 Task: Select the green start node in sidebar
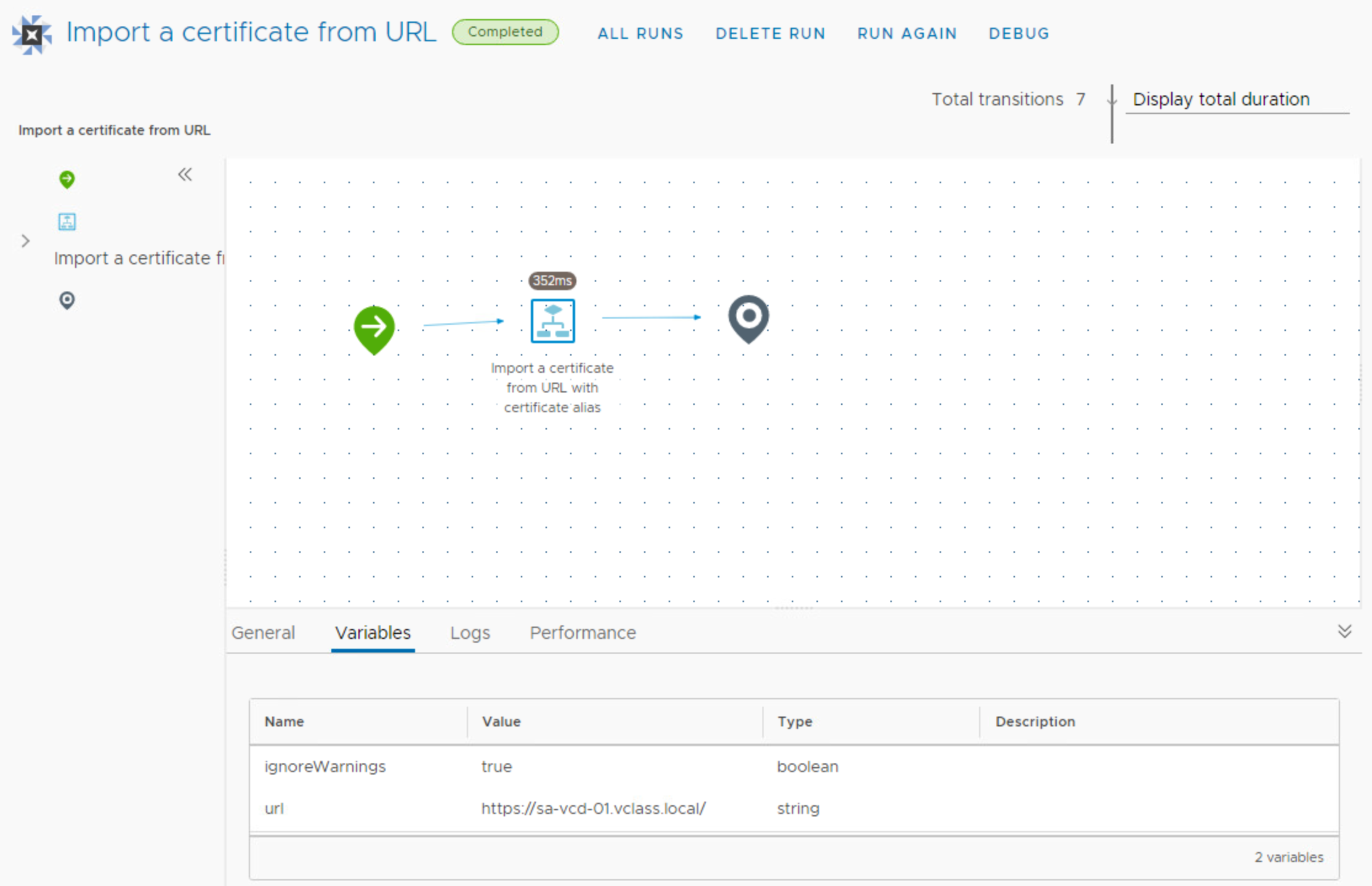67,179
